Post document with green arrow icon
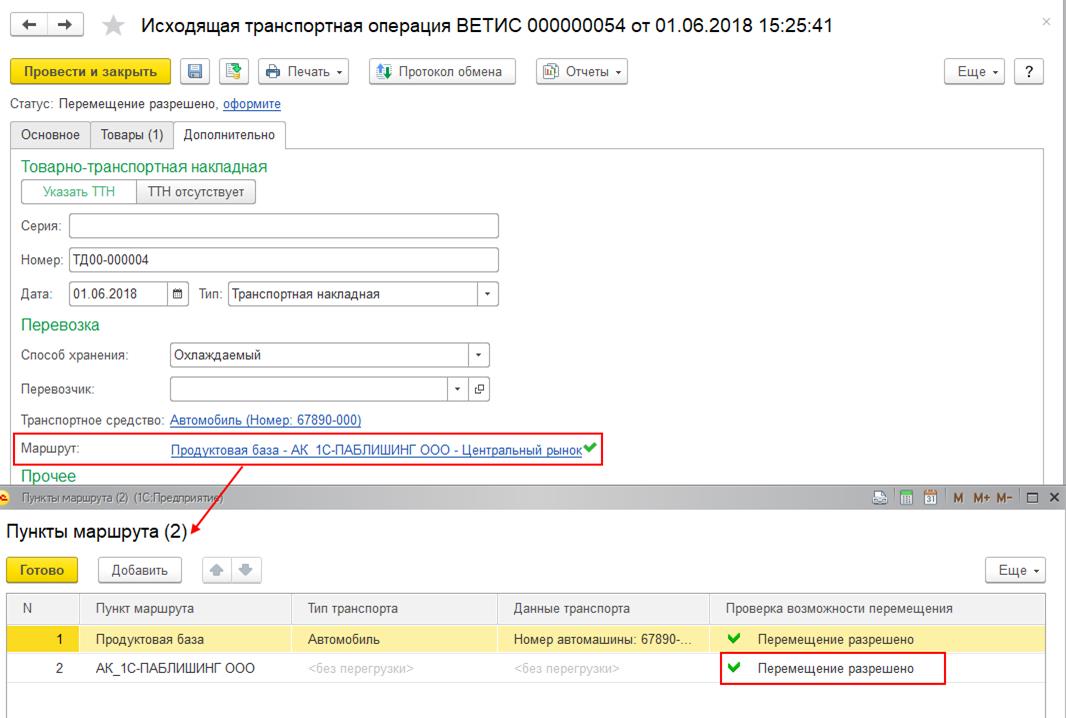Image resolution: width=1066 pixels, height=718 pixels. pos(234,71)
